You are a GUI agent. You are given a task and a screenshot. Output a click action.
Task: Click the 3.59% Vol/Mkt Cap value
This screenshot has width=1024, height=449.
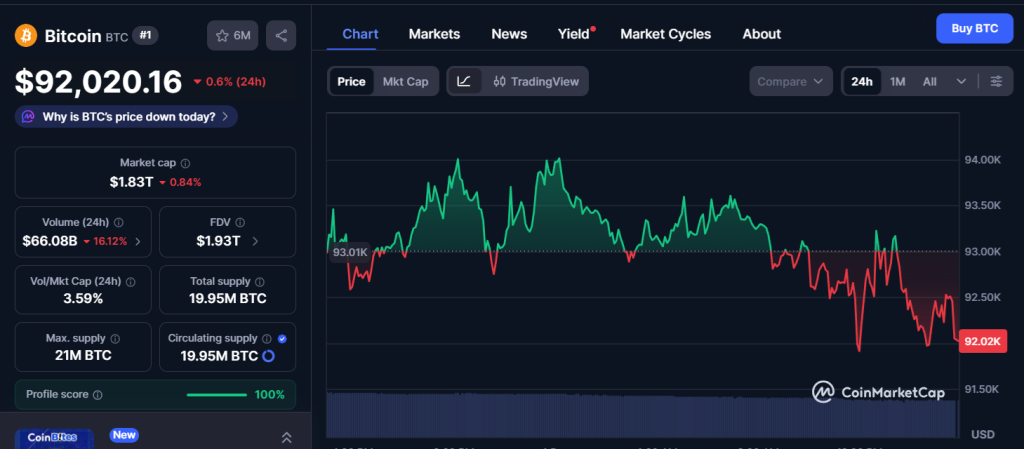coord(83,299)
